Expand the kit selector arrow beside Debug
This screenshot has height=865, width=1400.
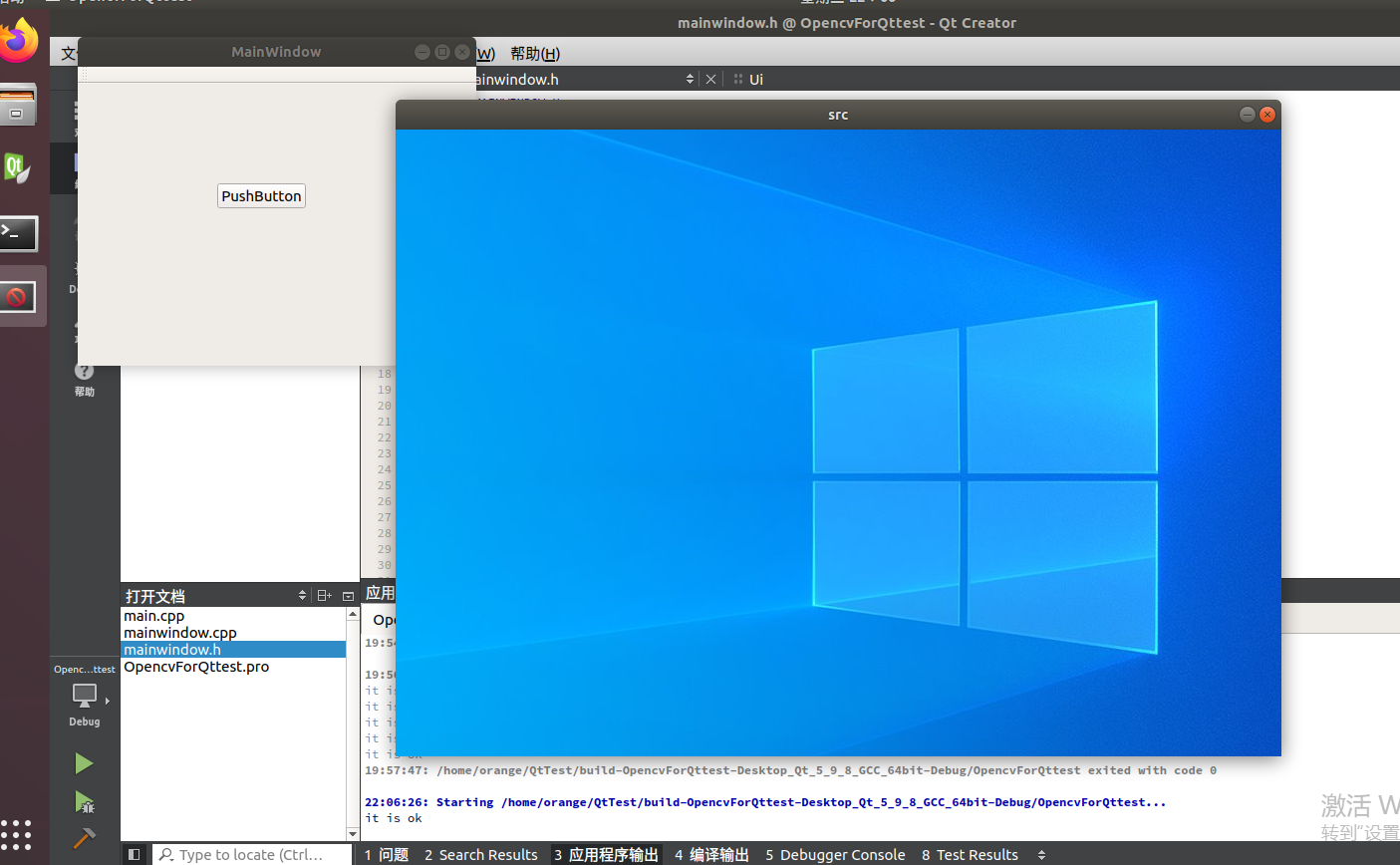tap(108, 701)
